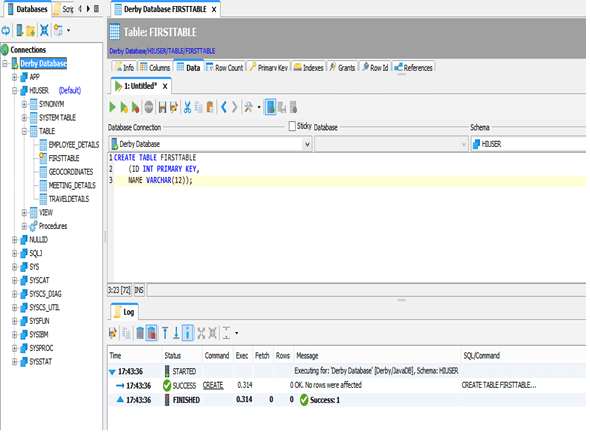Open the Row Count tab
Viewport: 590px width, 437px height.
pos(225,67)
